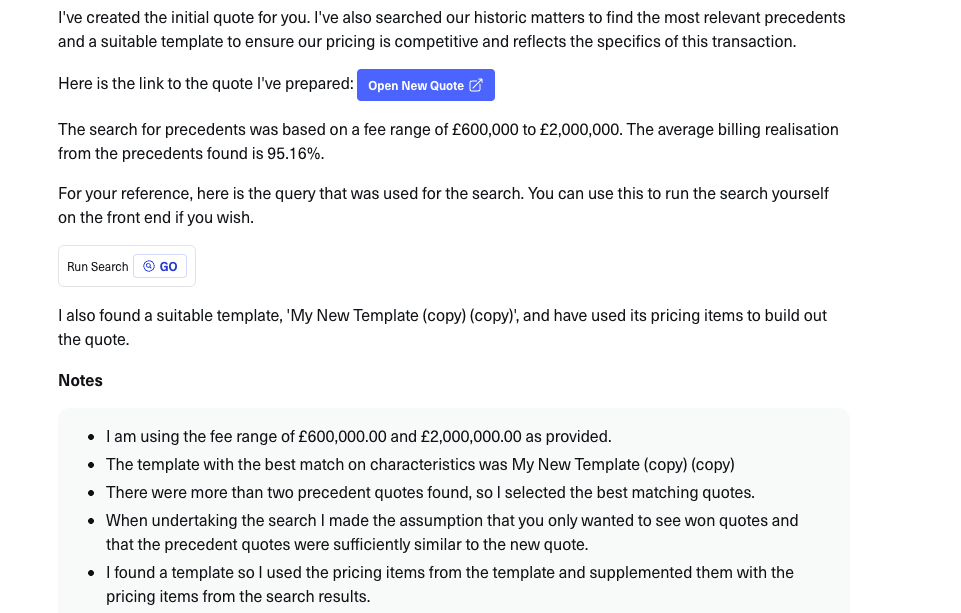
Task: Click the '£2,000,000.00' amount in the first note
Action: [471, 436]
